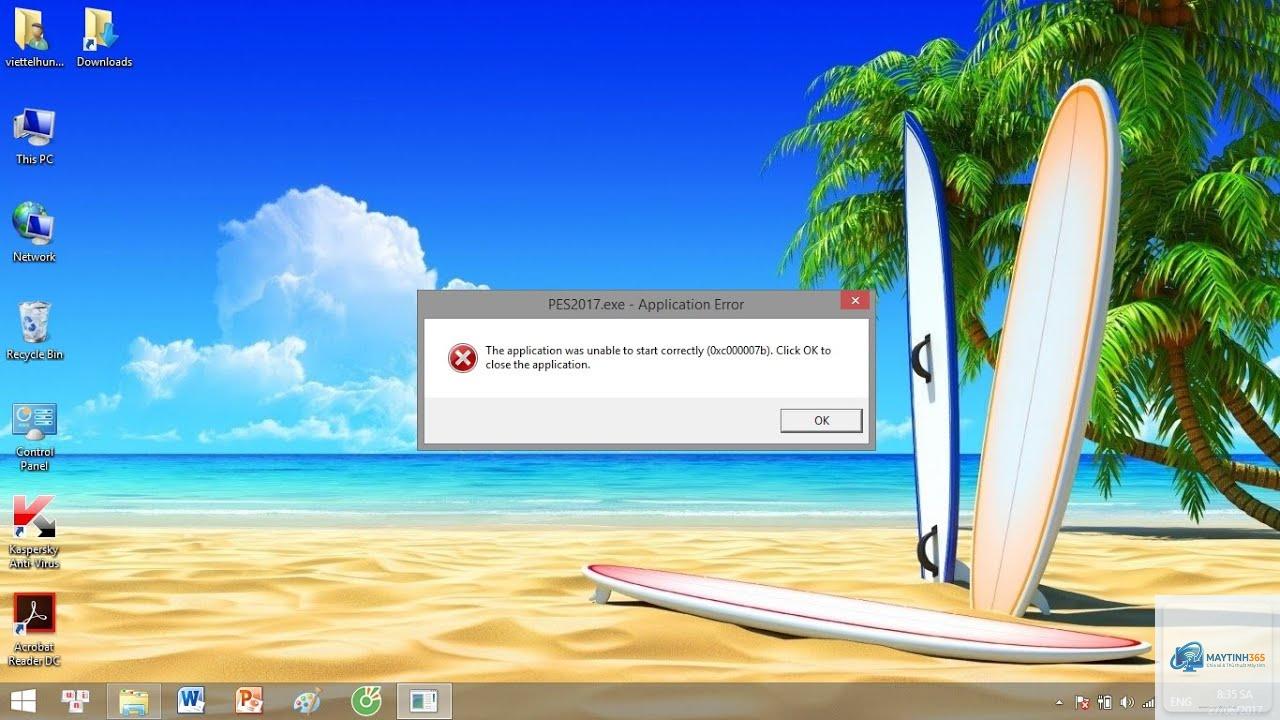
Task: Select the Acrobat Reader DC desktop icon
Action: pos(34,630)
